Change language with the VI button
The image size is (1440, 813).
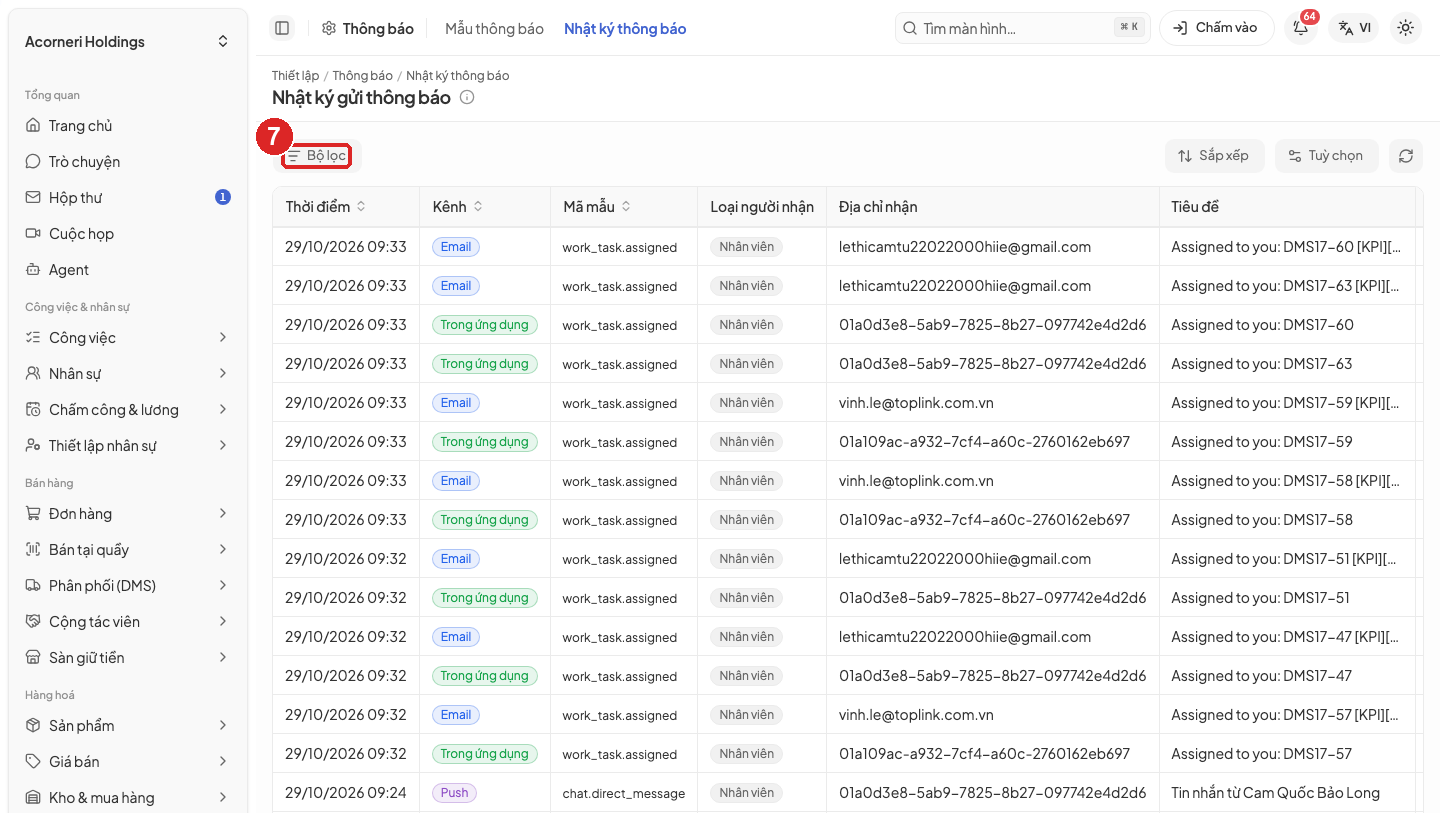[1354, 28]
